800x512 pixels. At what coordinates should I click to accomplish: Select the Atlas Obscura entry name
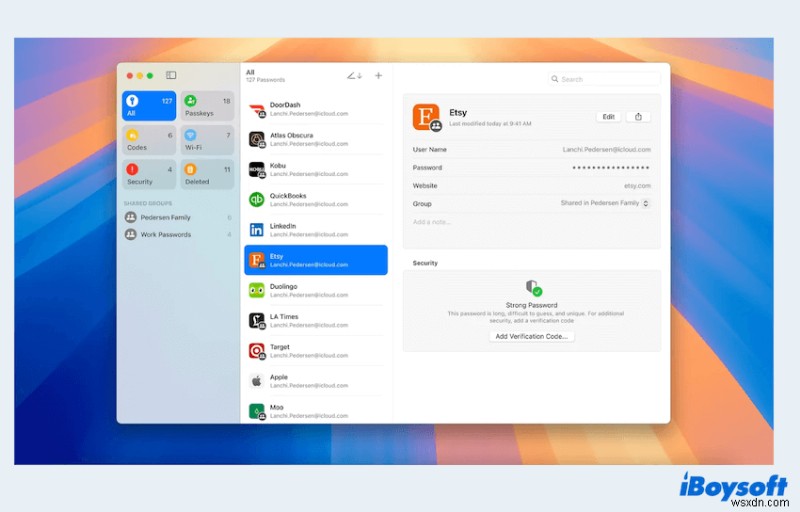point(291,135)
